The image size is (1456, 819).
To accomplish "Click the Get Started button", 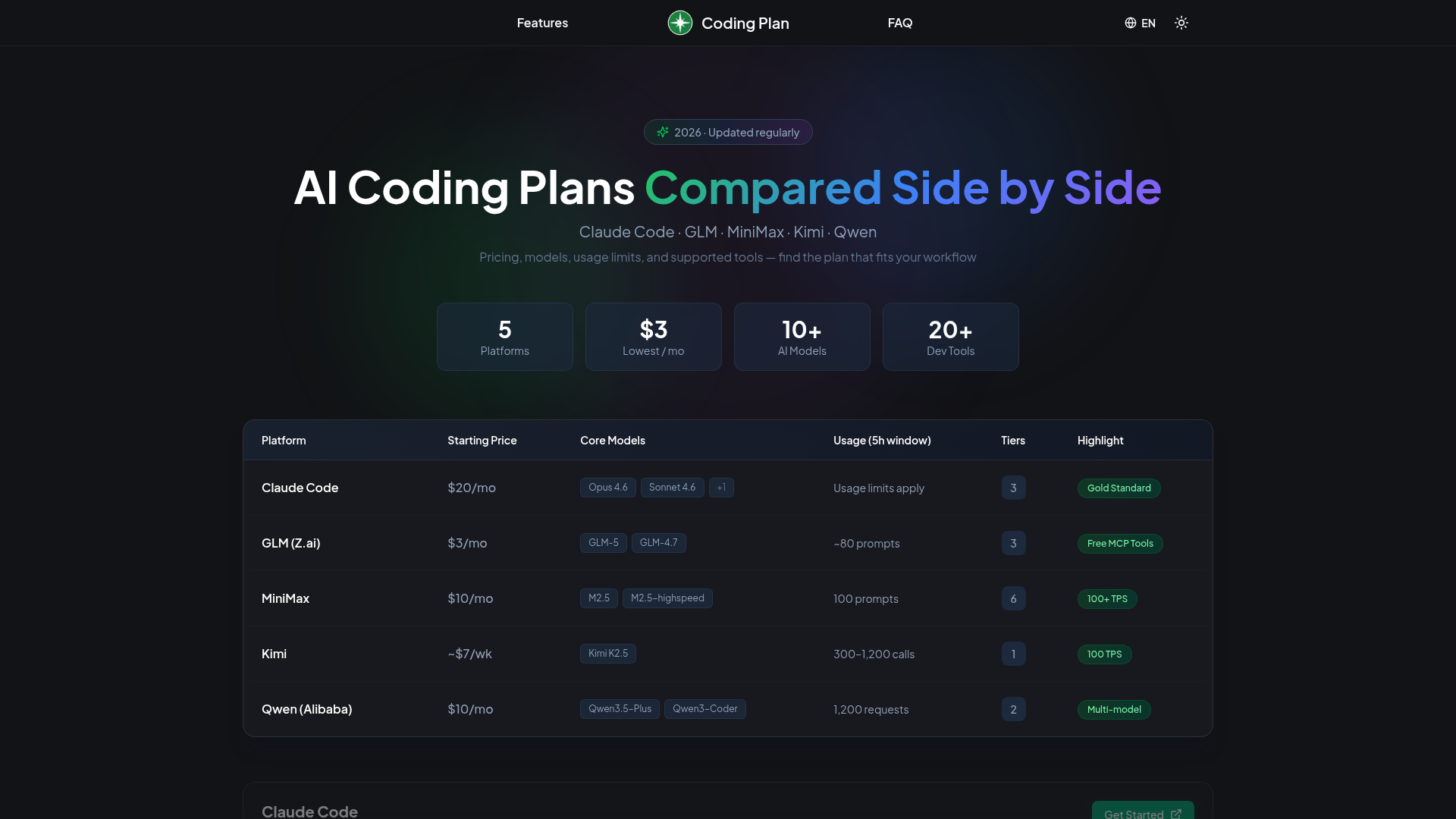I will click(x=1143, y=810).
